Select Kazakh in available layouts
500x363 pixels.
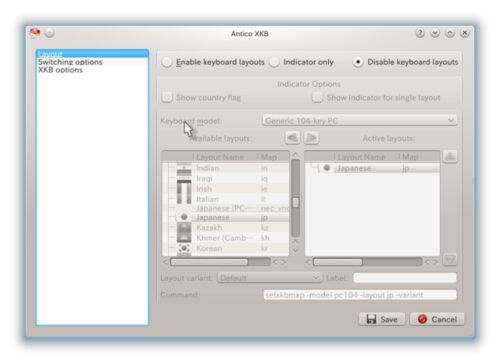[x=226, y=228]
